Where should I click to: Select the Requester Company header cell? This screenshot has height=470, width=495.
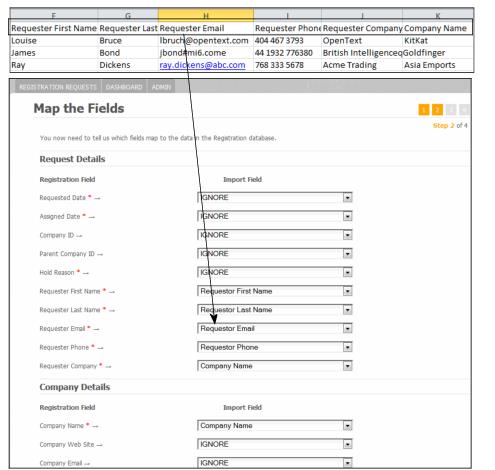pyautogui.click(x=362, y=28)
